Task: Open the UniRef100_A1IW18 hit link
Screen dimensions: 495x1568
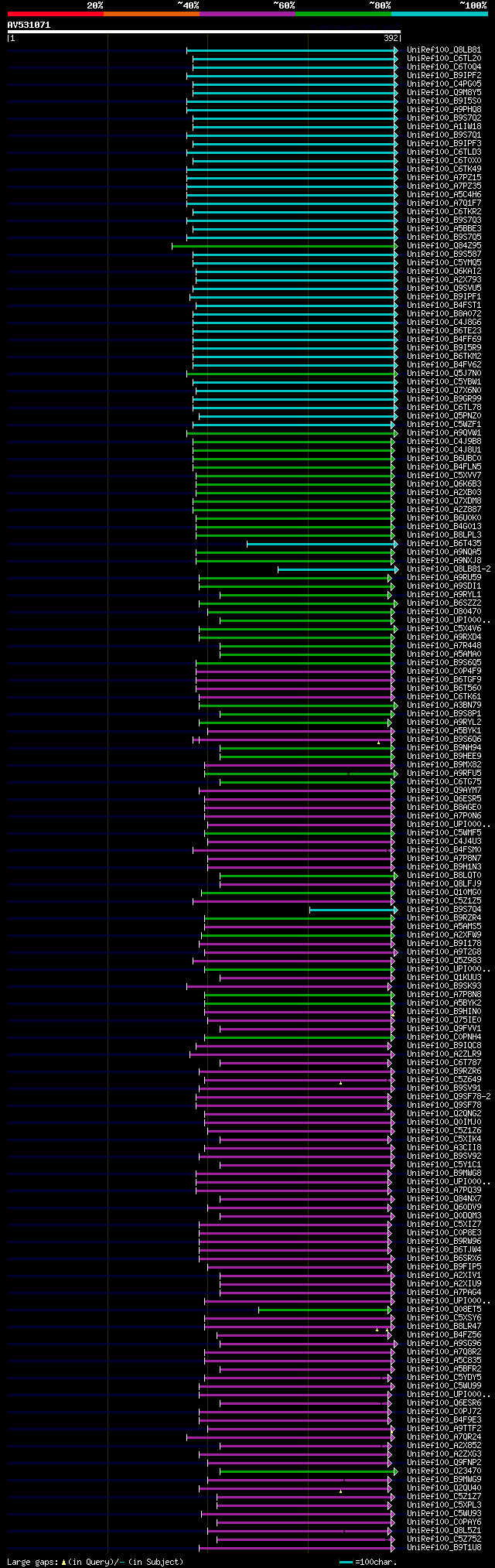Action: (x=444, y=127)
